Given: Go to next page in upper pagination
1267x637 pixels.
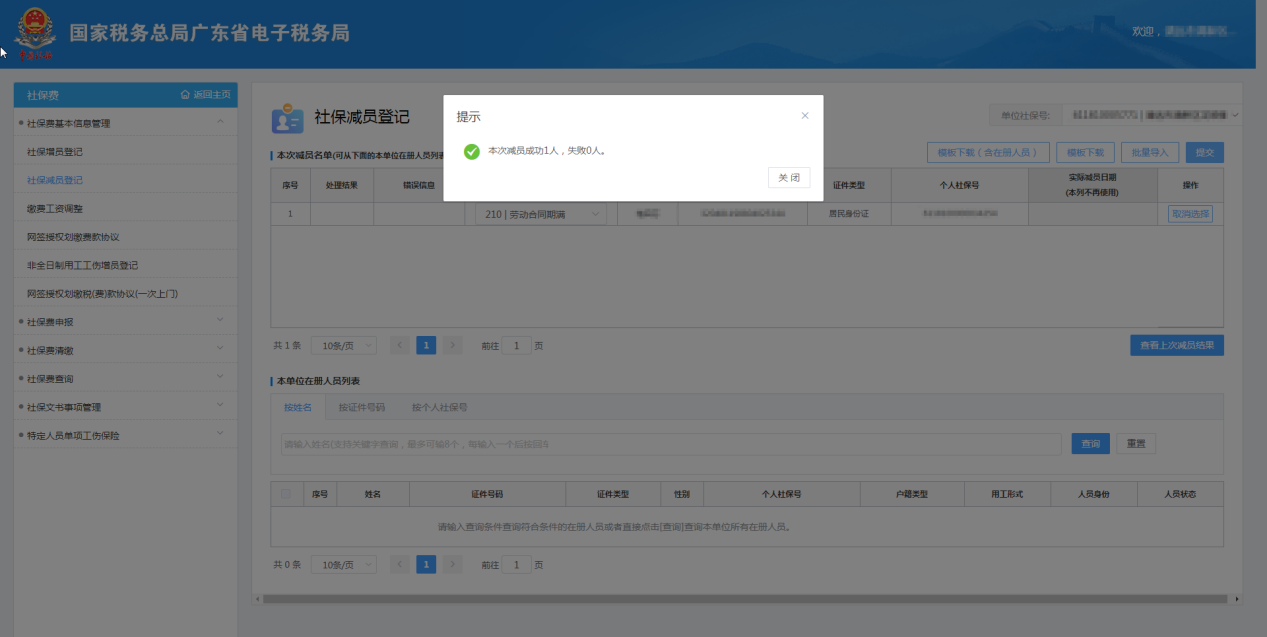Looking at the screenshot, I should pos(453,345).
